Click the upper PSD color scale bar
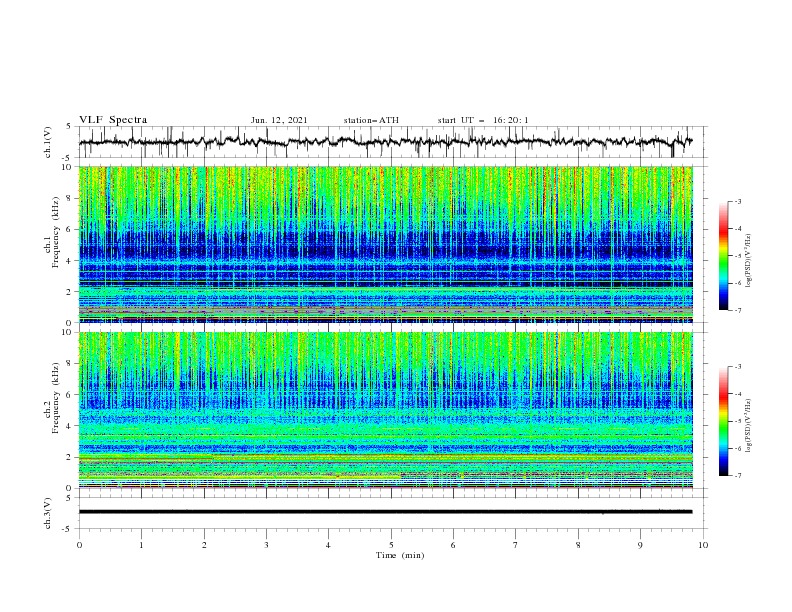This screenshot has height=612, width=792. [x=723, y=256]
